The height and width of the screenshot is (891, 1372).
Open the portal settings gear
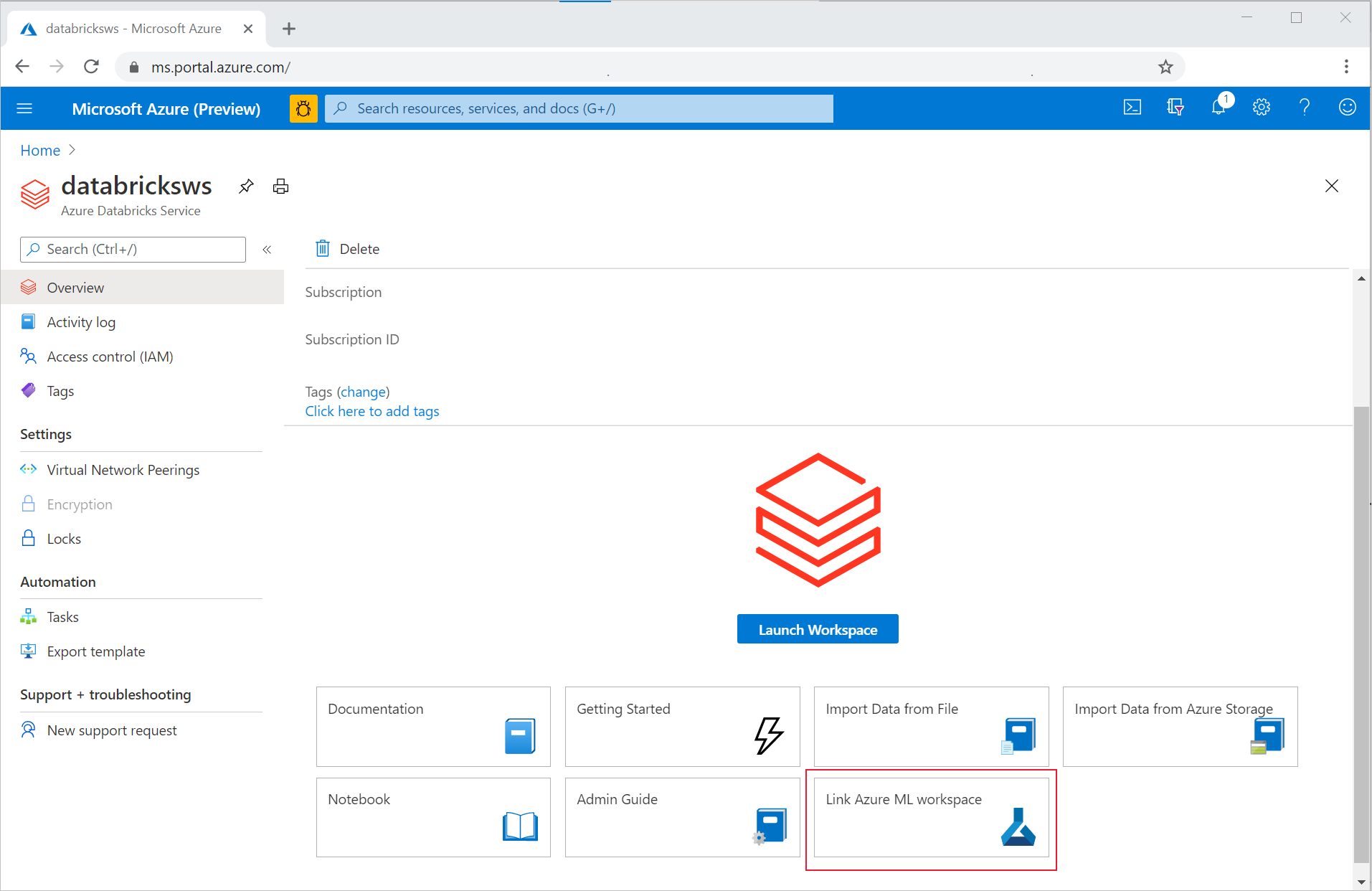(1261, 108)
